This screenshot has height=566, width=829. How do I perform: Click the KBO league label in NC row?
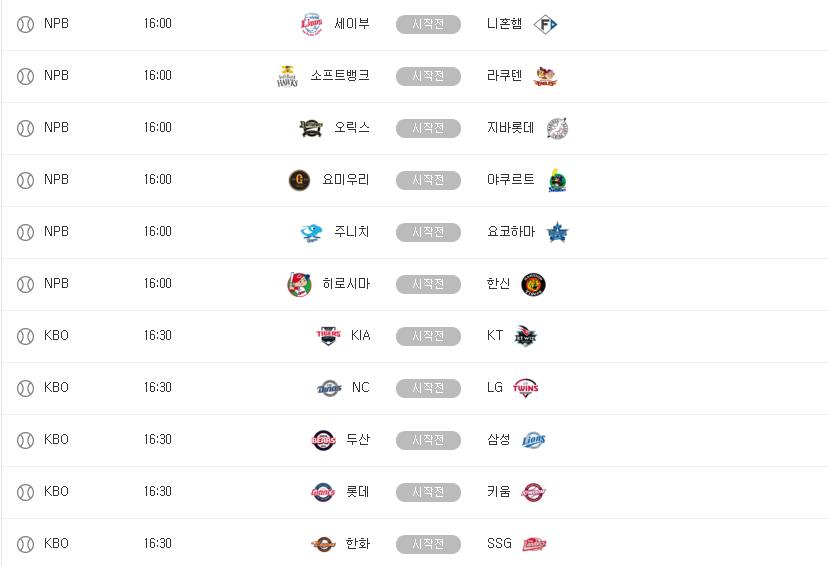click(56, 388)
